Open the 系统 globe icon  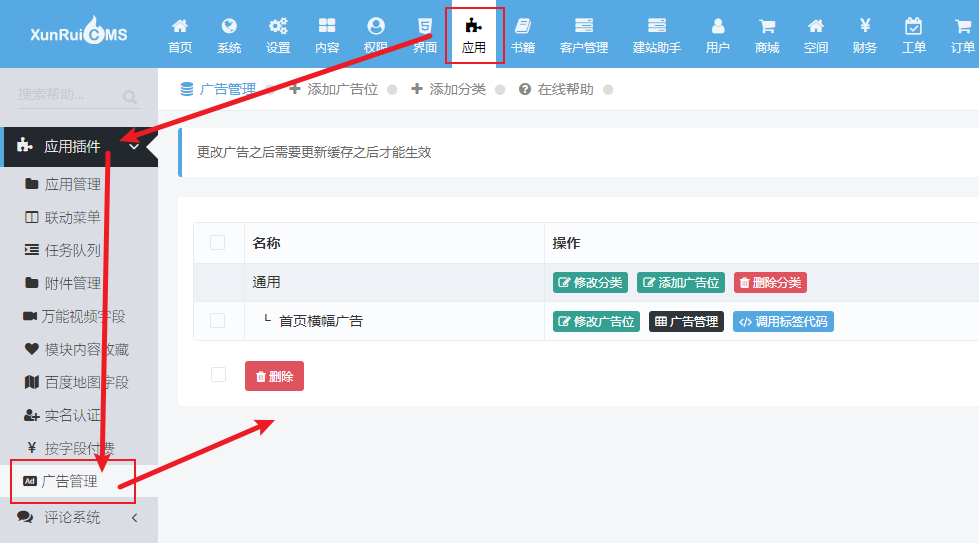point(229,26)
